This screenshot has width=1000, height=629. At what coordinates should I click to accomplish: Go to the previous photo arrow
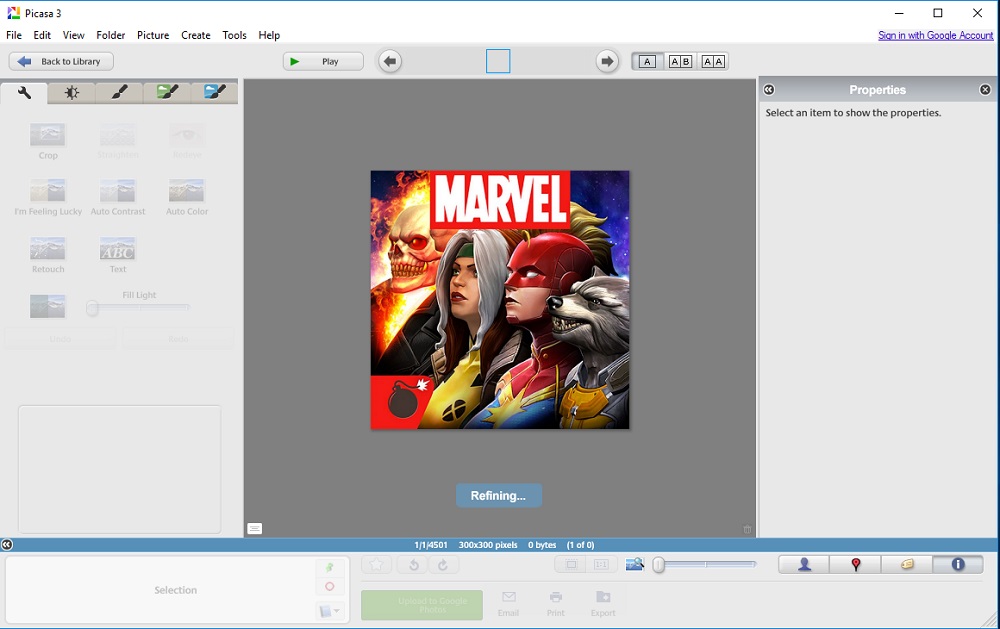click(x=390, y=62)
